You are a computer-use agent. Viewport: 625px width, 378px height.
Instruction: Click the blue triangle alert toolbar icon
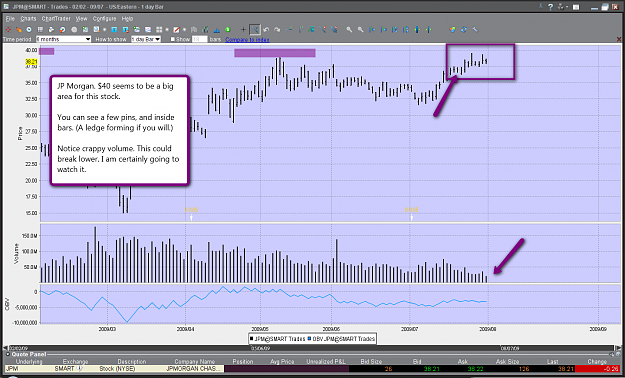pyautogui.click(x=216, y=30)
